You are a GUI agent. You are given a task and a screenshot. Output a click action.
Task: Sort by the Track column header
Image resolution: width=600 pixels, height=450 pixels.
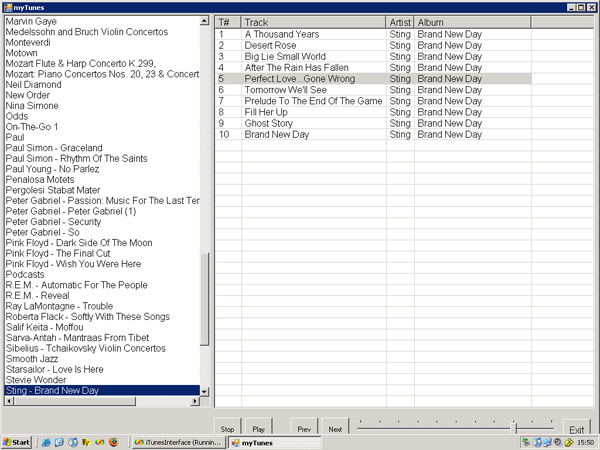(x=313, y=23)
